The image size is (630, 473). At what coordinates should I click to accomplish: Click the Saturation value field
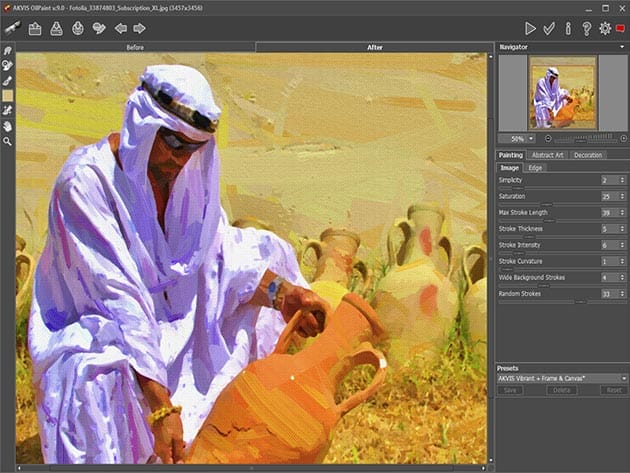[606, 196]
